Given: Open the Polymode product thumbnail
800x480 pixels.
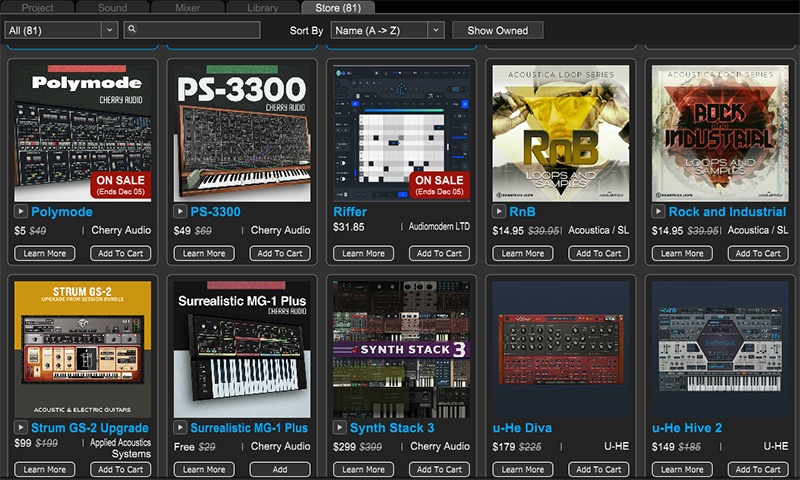Looking at the screenshot, I should (83, 133).
